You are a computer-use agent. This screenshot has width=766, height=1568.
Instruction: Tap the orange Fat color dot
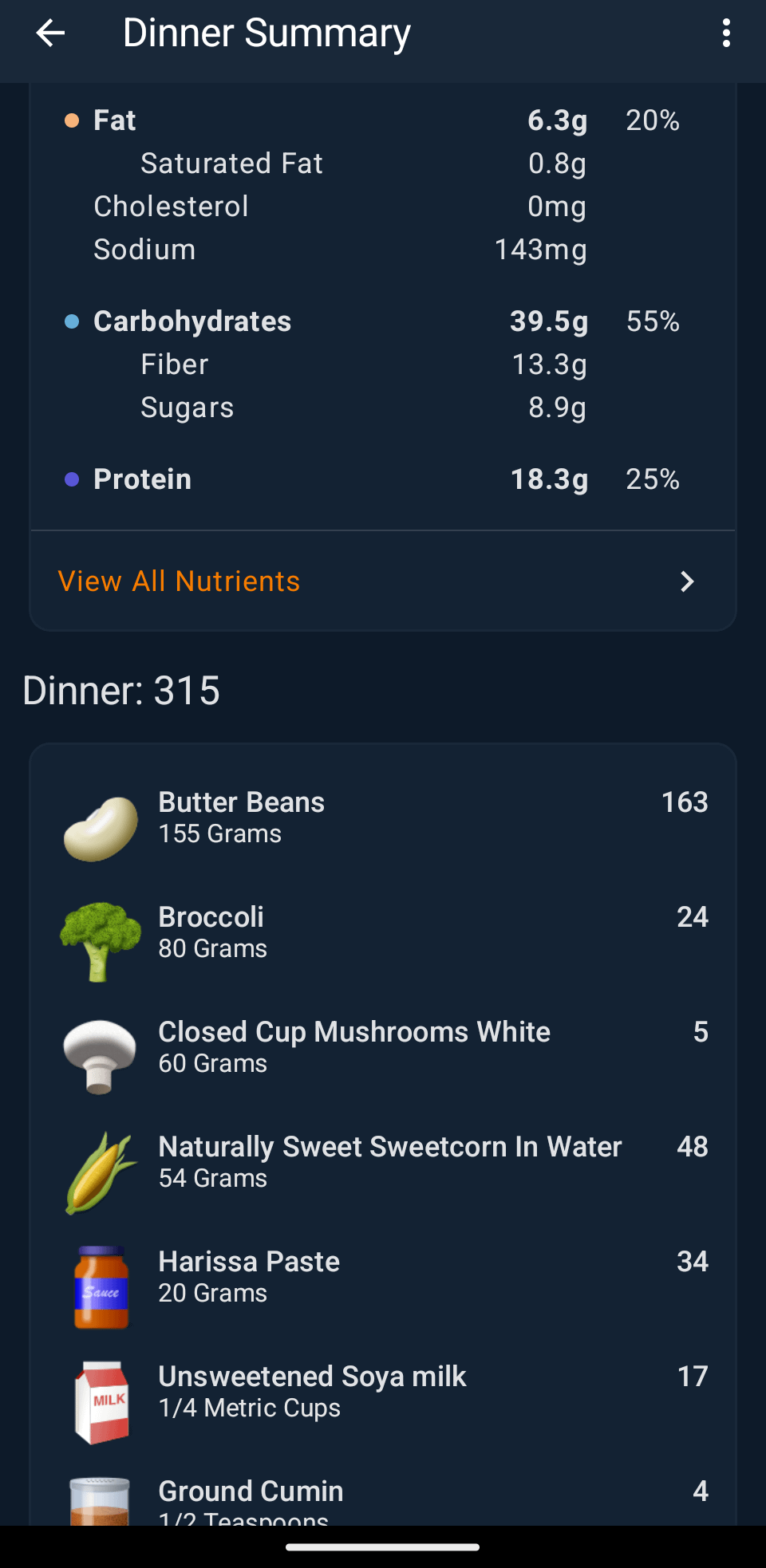click(x=72, y=120)
